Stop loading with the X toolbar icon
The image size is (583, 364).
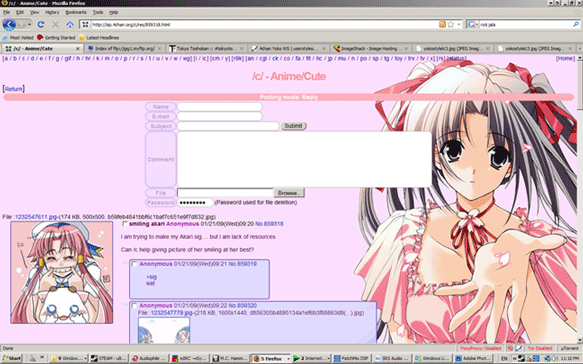coord(55,25)
